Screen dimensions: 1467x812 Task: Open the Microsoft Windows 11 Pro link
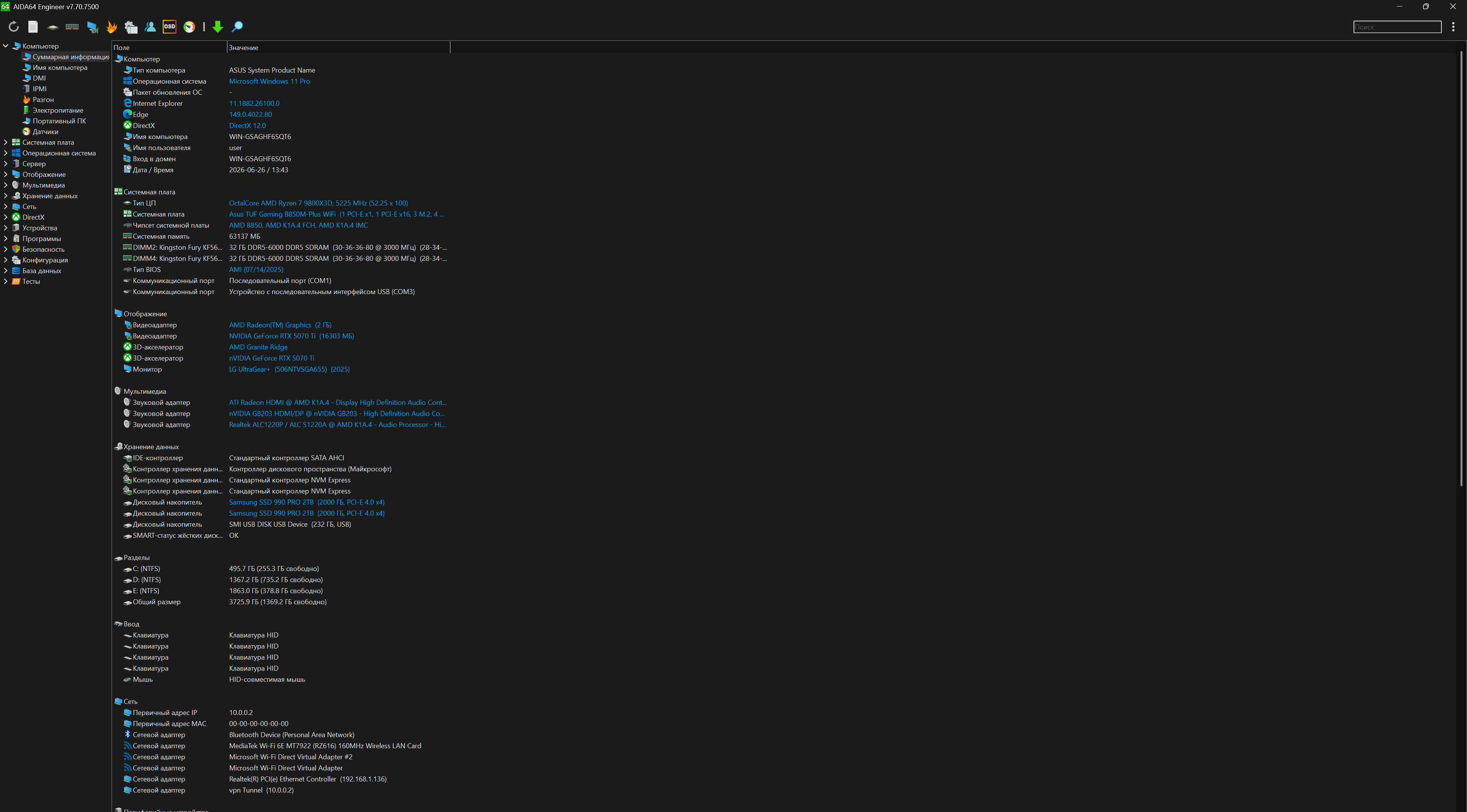point(269,81)
